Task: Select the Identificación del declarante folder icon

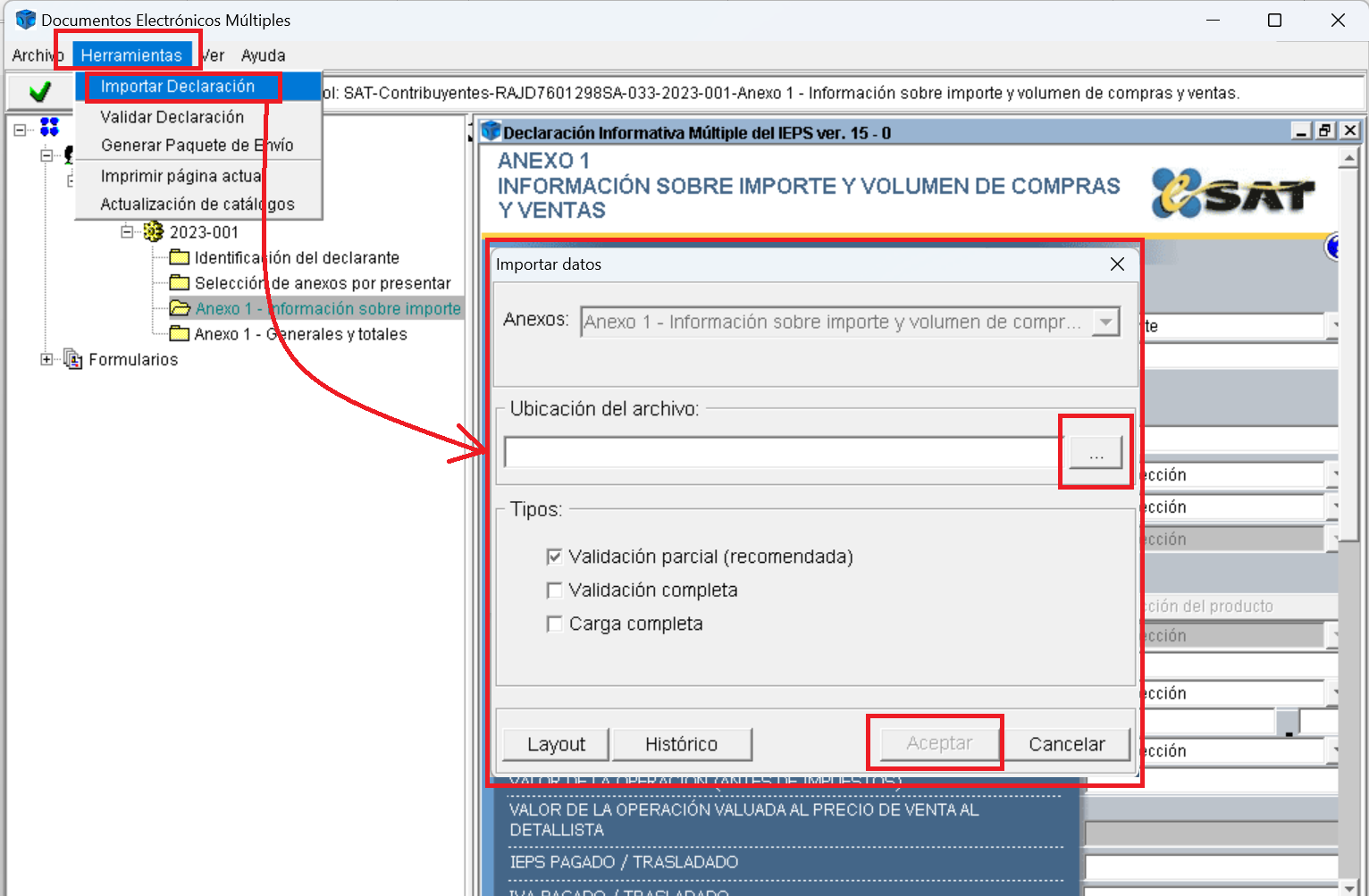Action: (180, 257)
